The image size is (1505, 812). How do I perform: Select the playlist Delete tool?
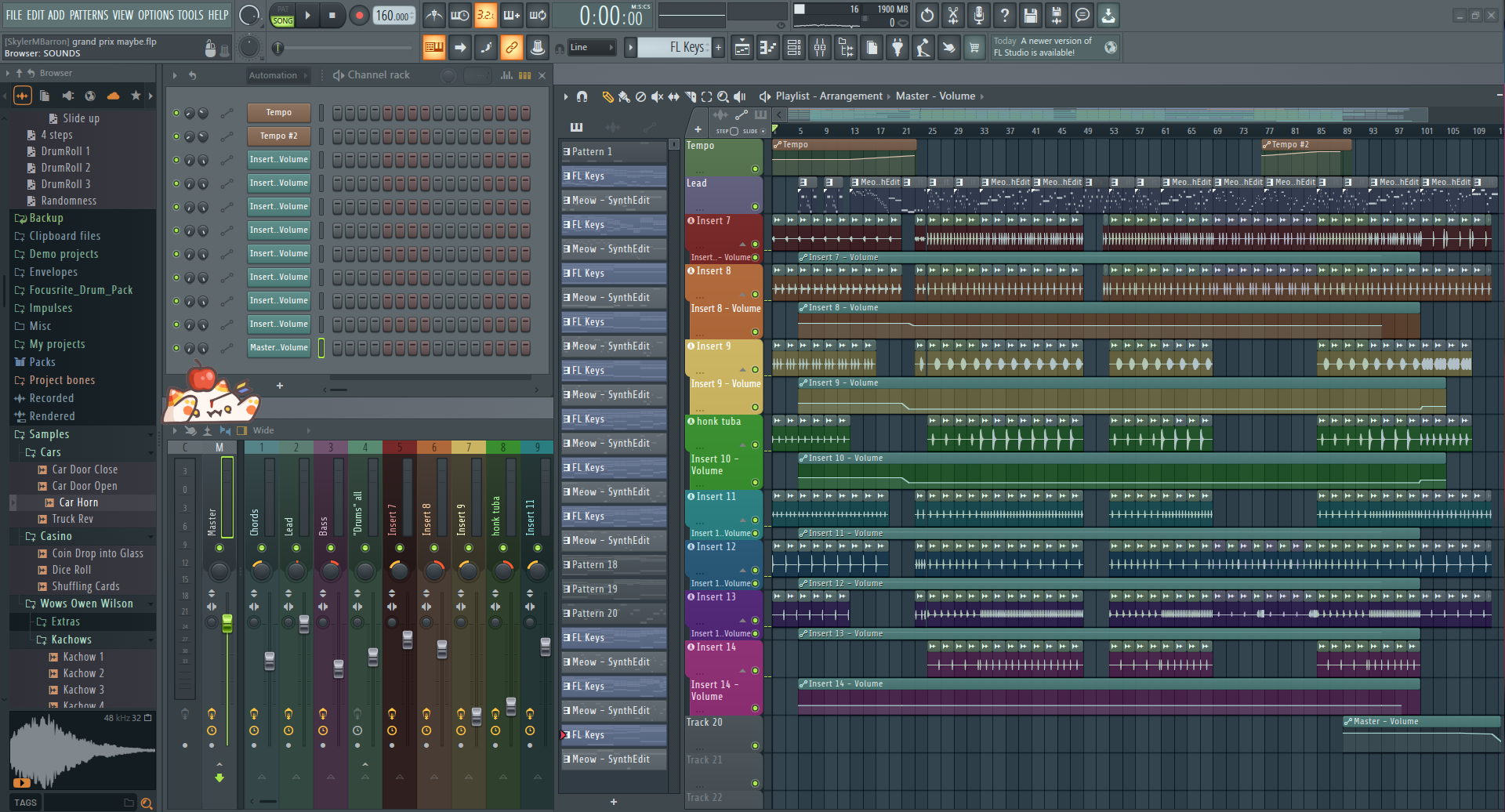coord(640,96)
